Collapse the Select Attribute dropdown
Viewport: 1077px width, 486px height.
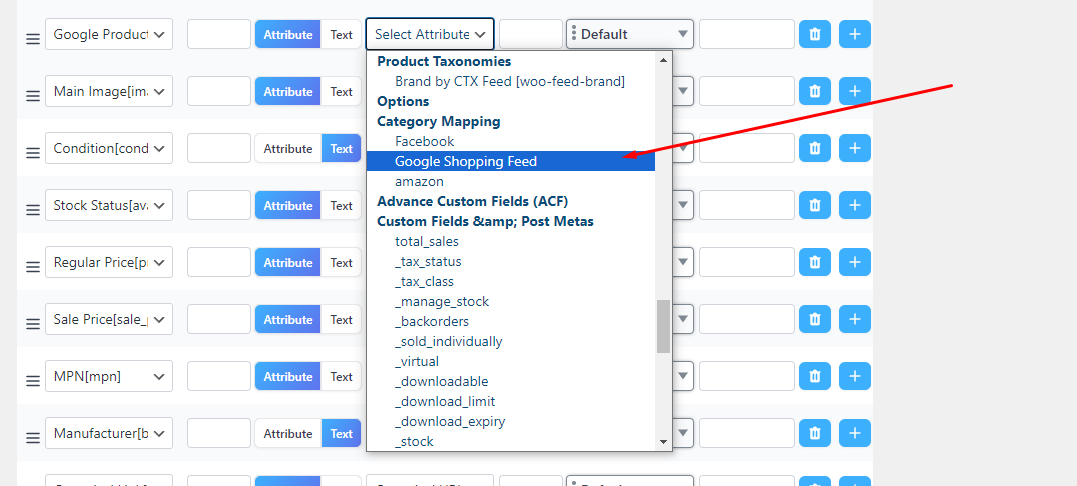(x=429, y=34)
